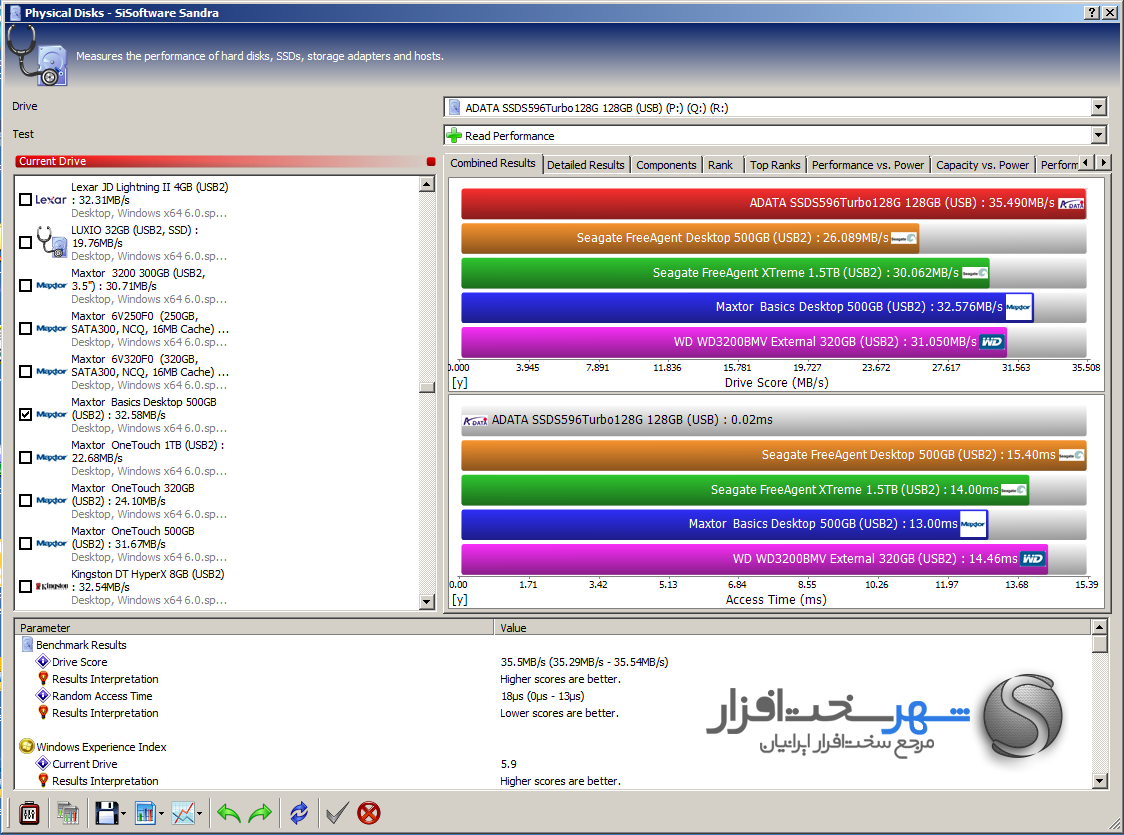1124x835 pixels.
Task: Click the Maxtor logo beside 3200 300GB
Action: [x=51, y=285]
